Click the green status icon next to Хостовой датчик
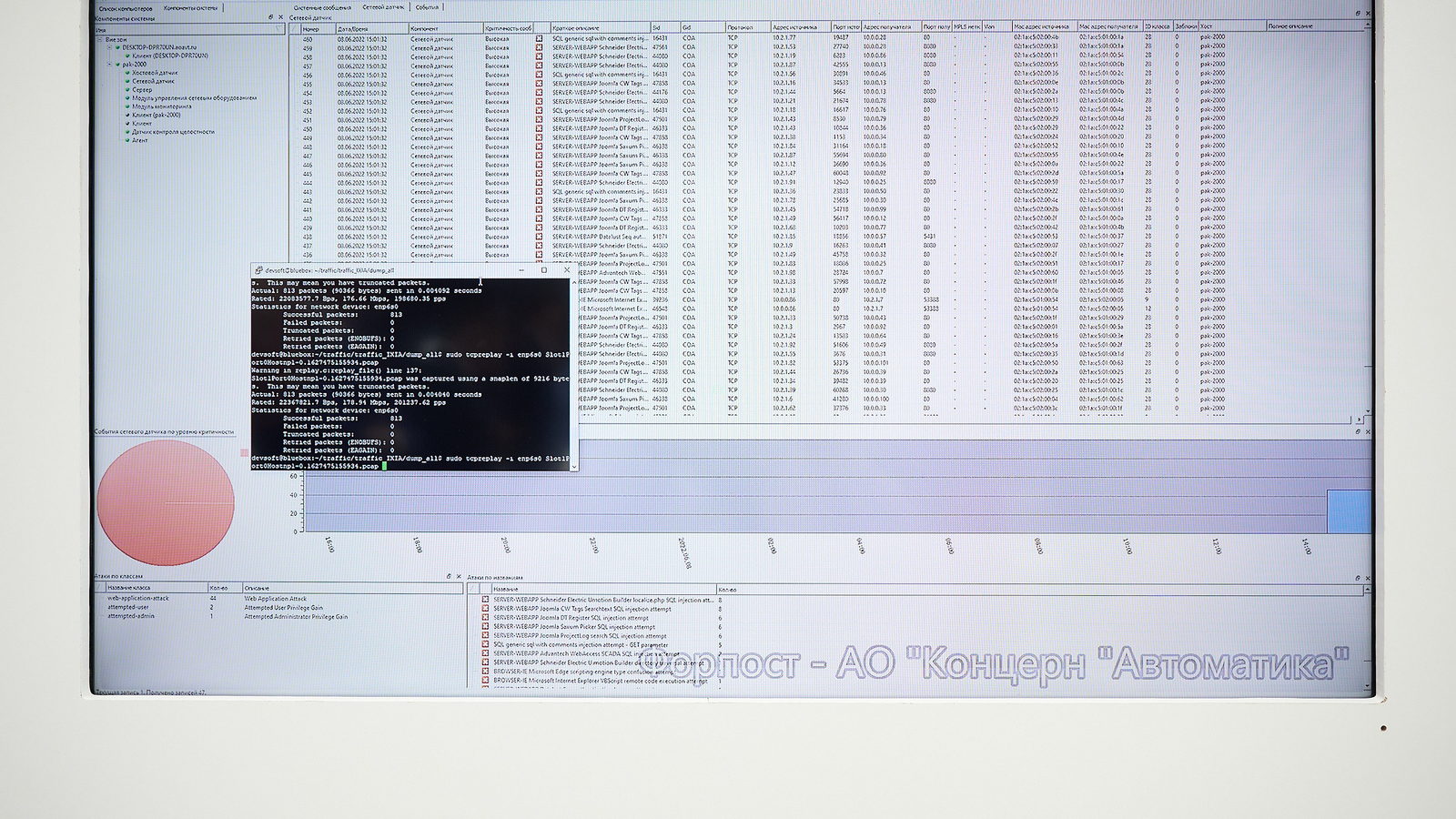This screenshot has width=1456, height=819. click(127, 73)
